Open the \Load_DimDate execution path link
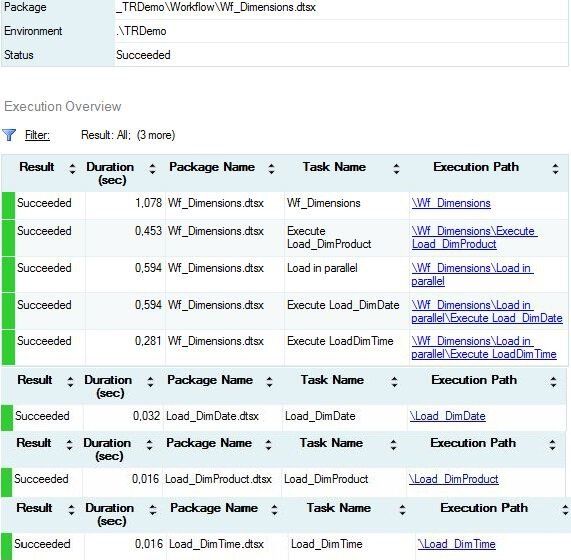Screen dimensions: 571x560 click(448, 416)
